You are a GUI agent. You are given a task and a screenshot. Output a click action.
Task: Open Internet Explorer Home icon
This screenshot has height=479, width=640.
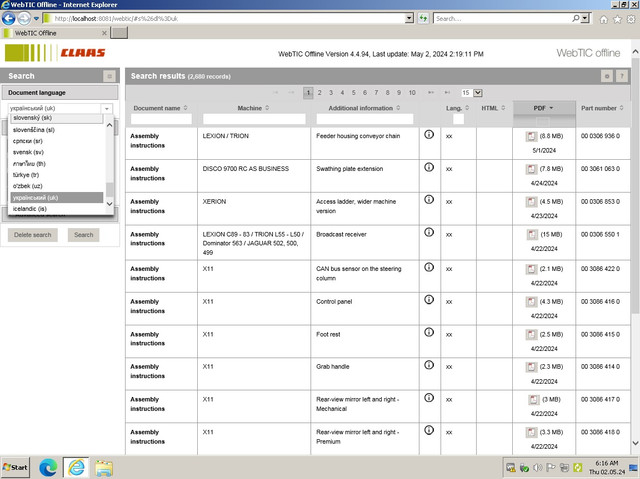(603, 19)
